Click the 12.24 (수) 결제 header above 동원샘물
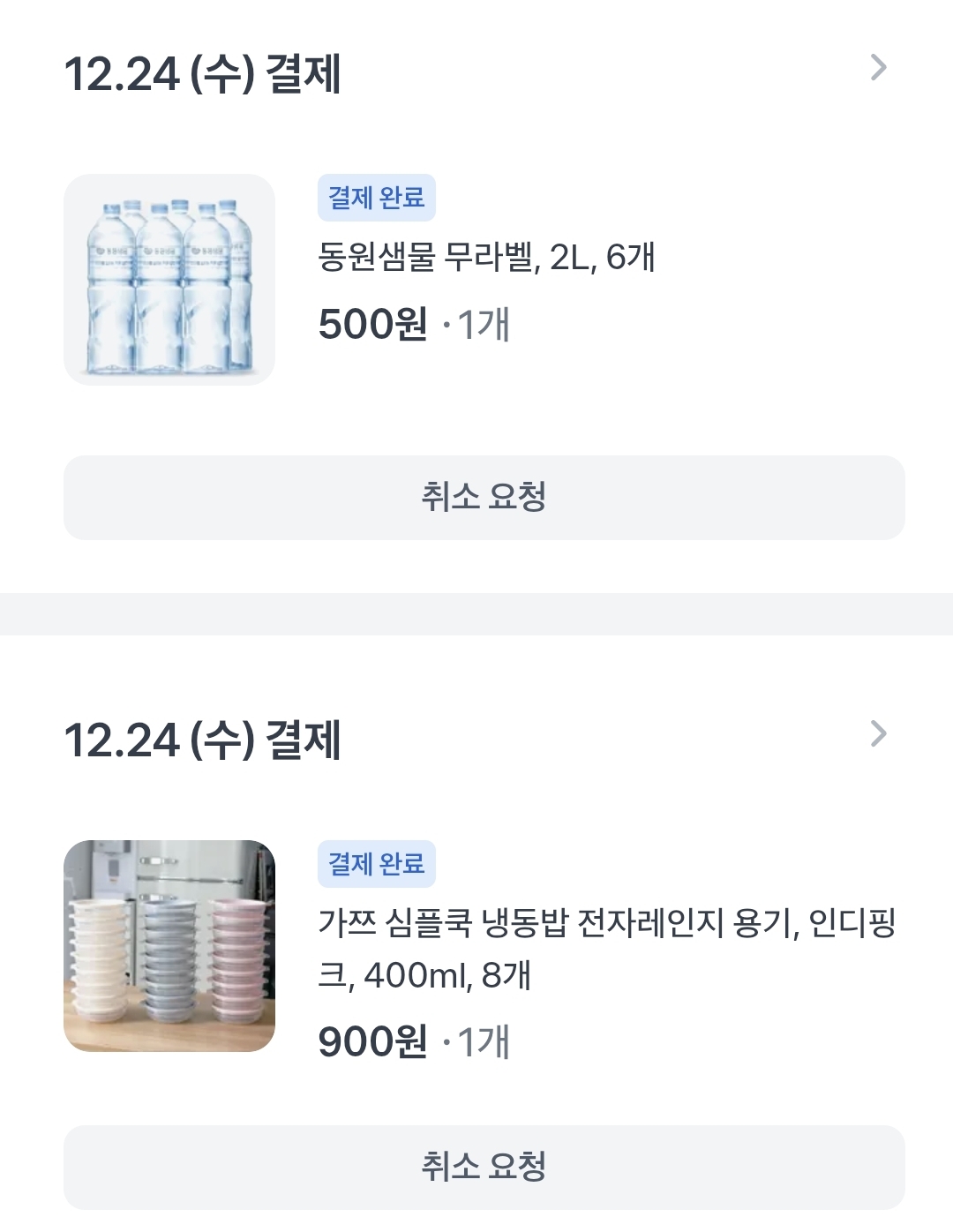 click(203, 74)
